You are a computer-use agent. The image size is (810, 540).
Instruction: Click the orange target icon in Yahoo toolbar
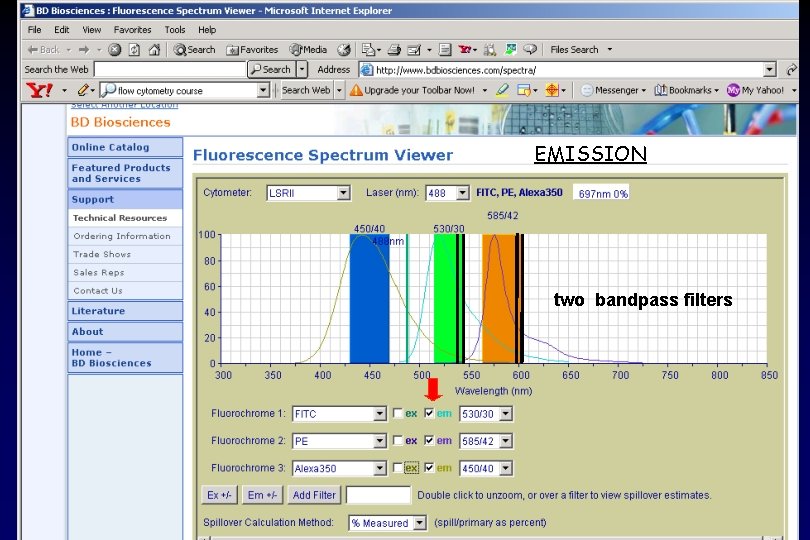552,90
